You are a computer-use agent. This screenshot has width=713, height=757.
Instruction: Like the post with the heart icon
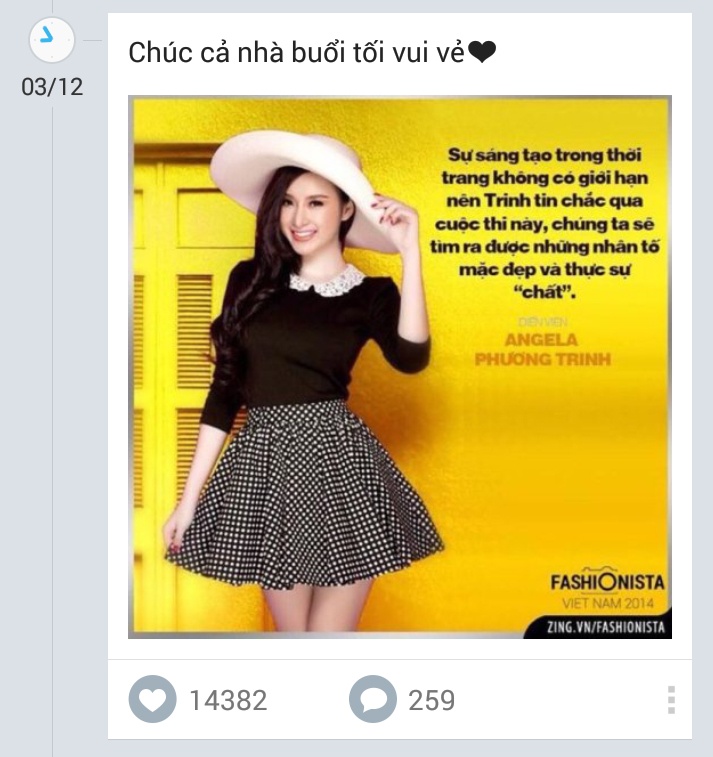152,699
